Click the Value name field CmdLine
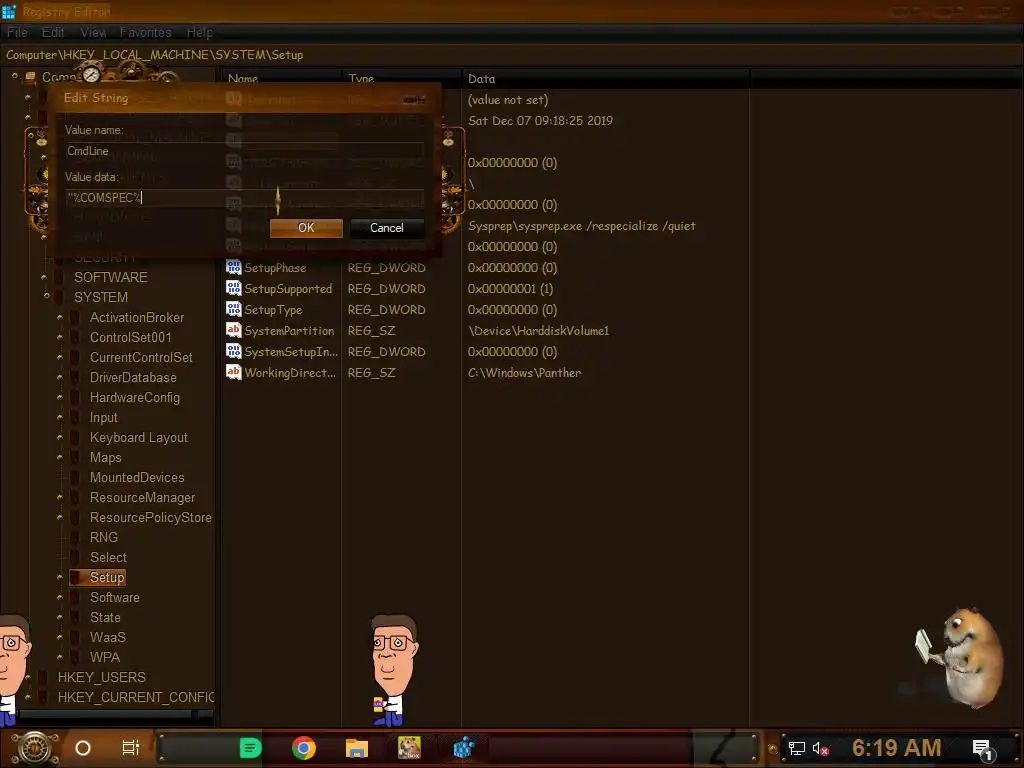Viewport: 1024px width, 768px height. tap(245, 151)
